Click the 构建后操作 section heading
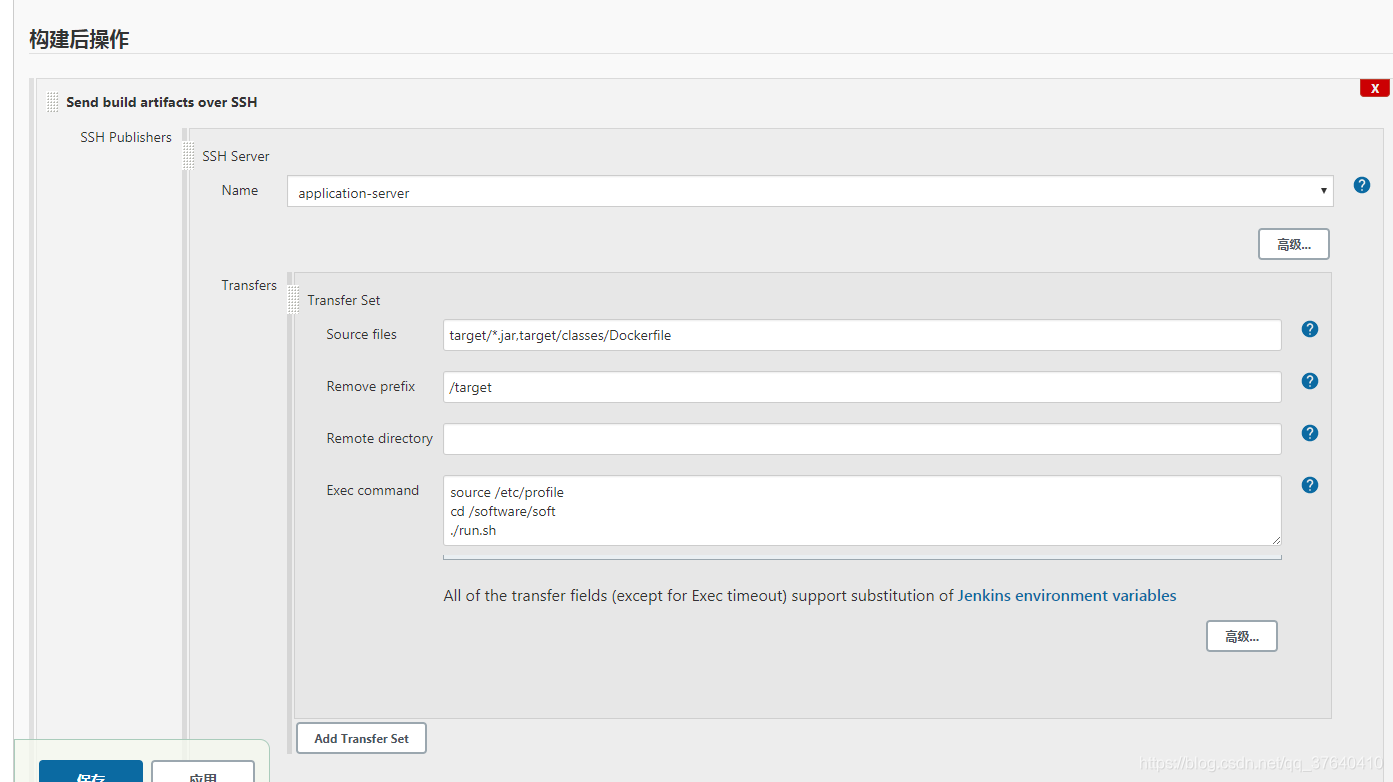This screenshot has height=782, width=1393. click(79, 39)
